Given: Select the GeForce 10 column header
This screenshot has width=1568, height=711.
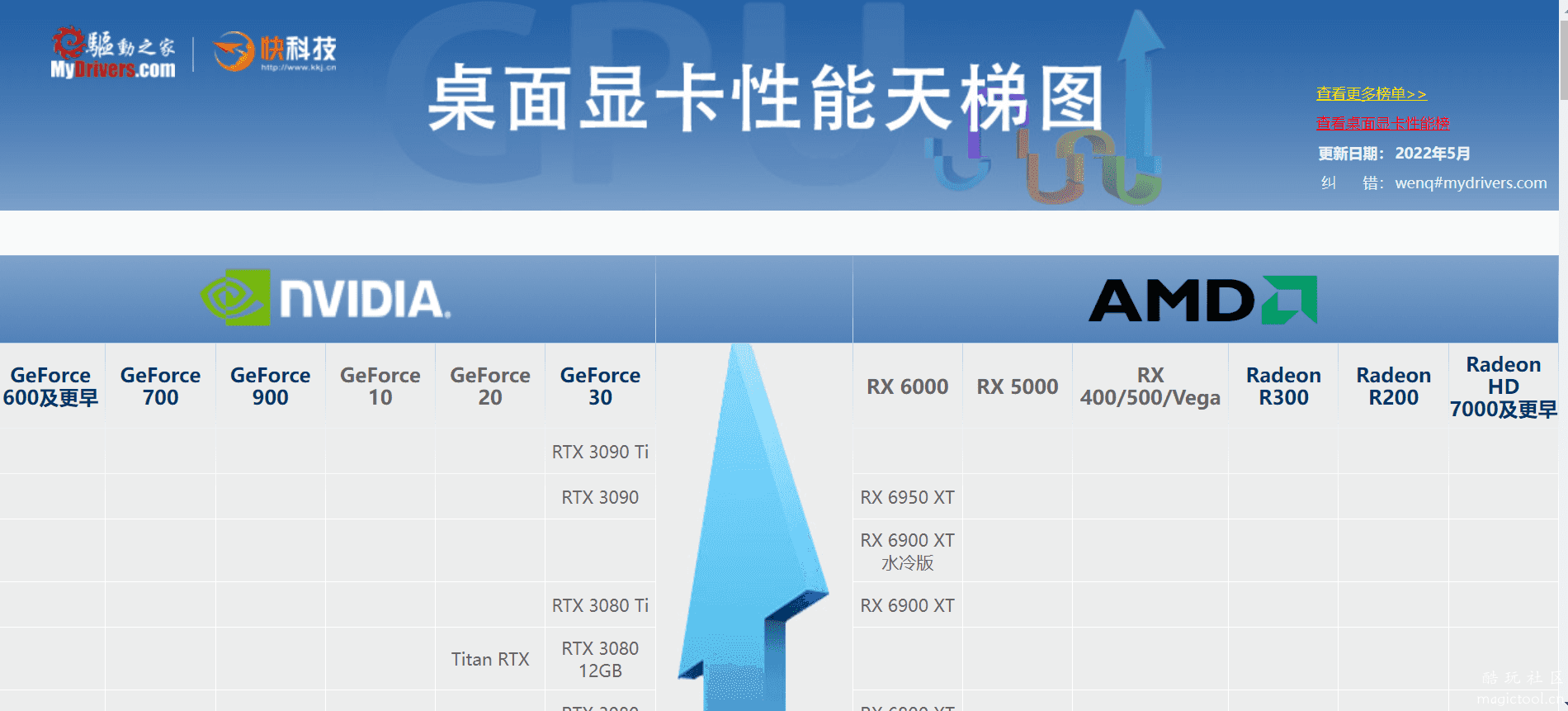Looking at the screenshot, I should [x=380, y=386].
